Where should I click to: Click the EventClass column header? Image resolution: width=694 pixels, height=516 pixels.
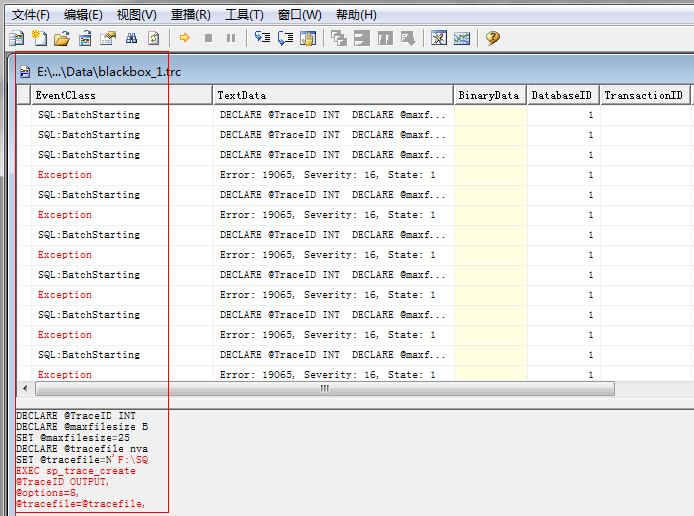point(122,95)
